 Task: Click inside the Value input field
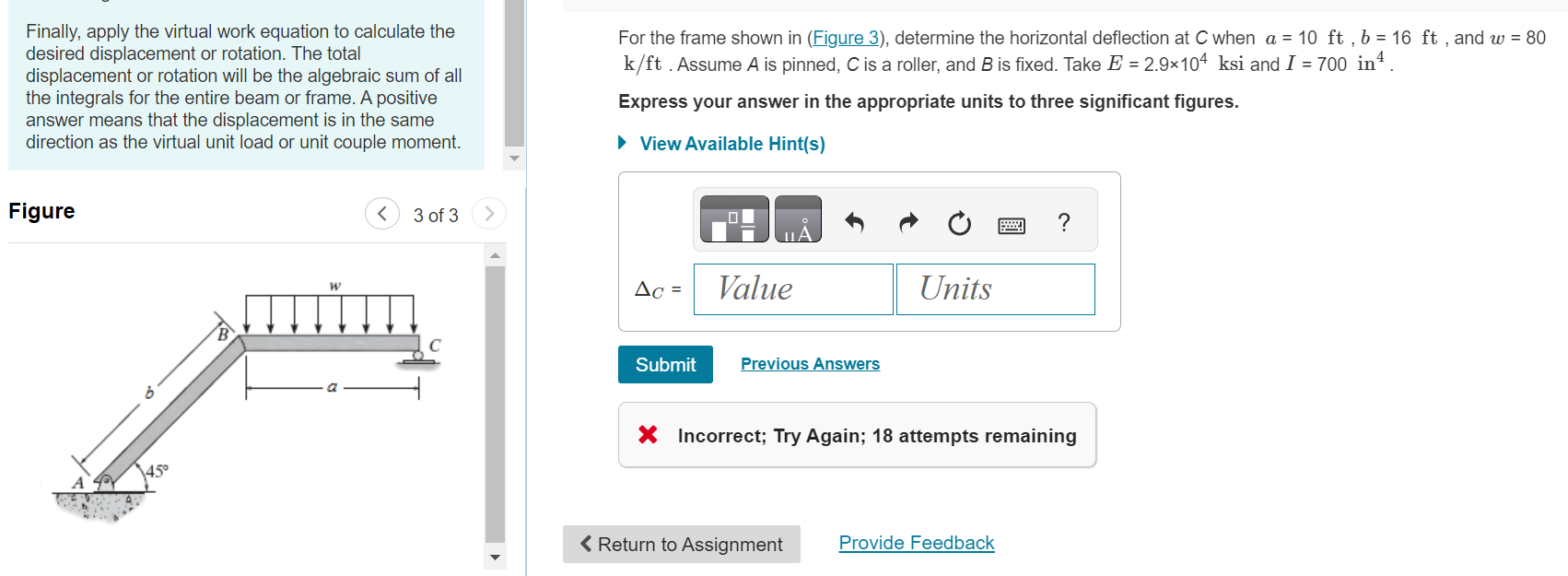point(792,288)
